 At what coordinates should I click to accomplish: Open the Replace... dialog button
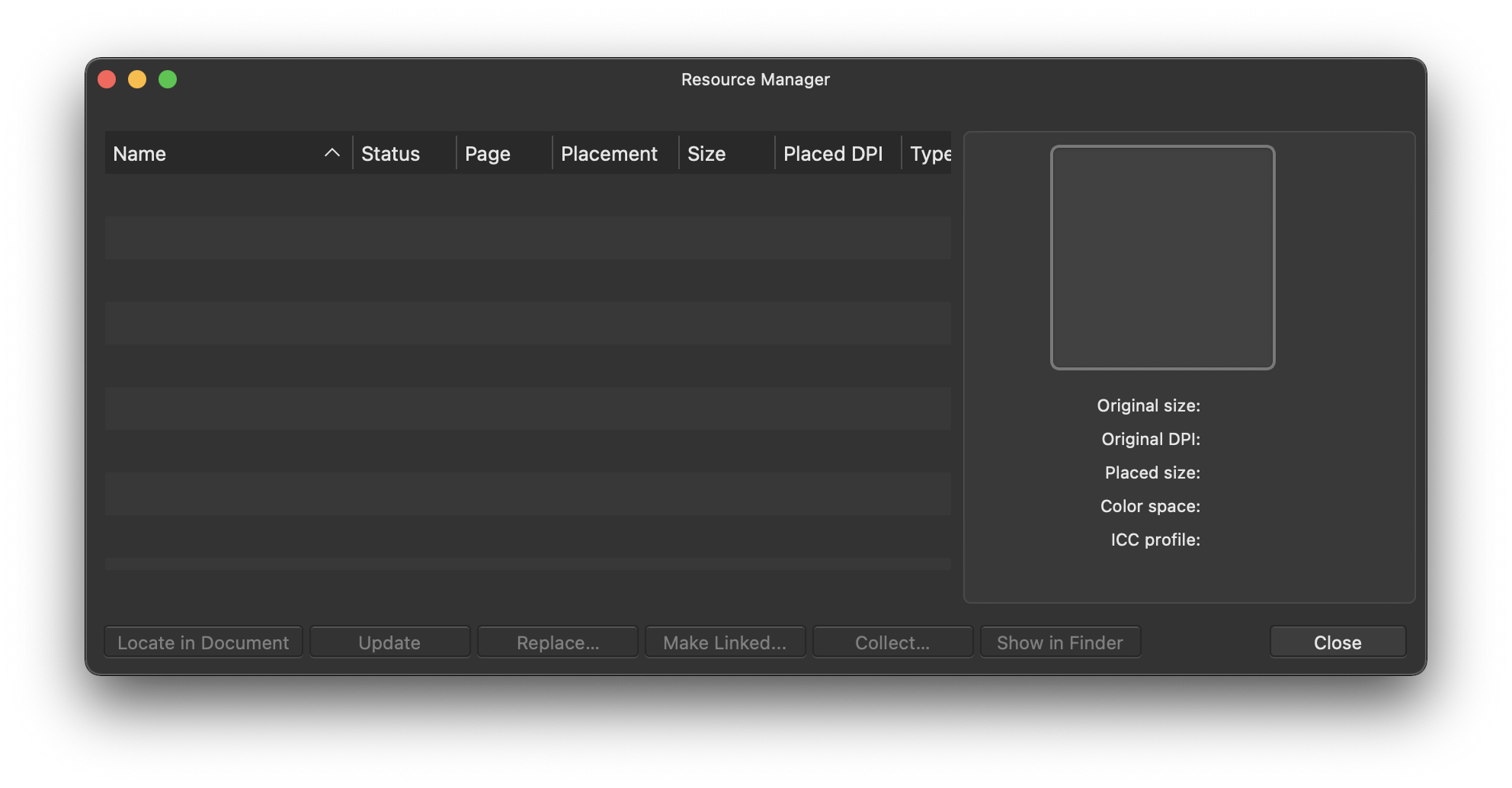coord(558,642)
